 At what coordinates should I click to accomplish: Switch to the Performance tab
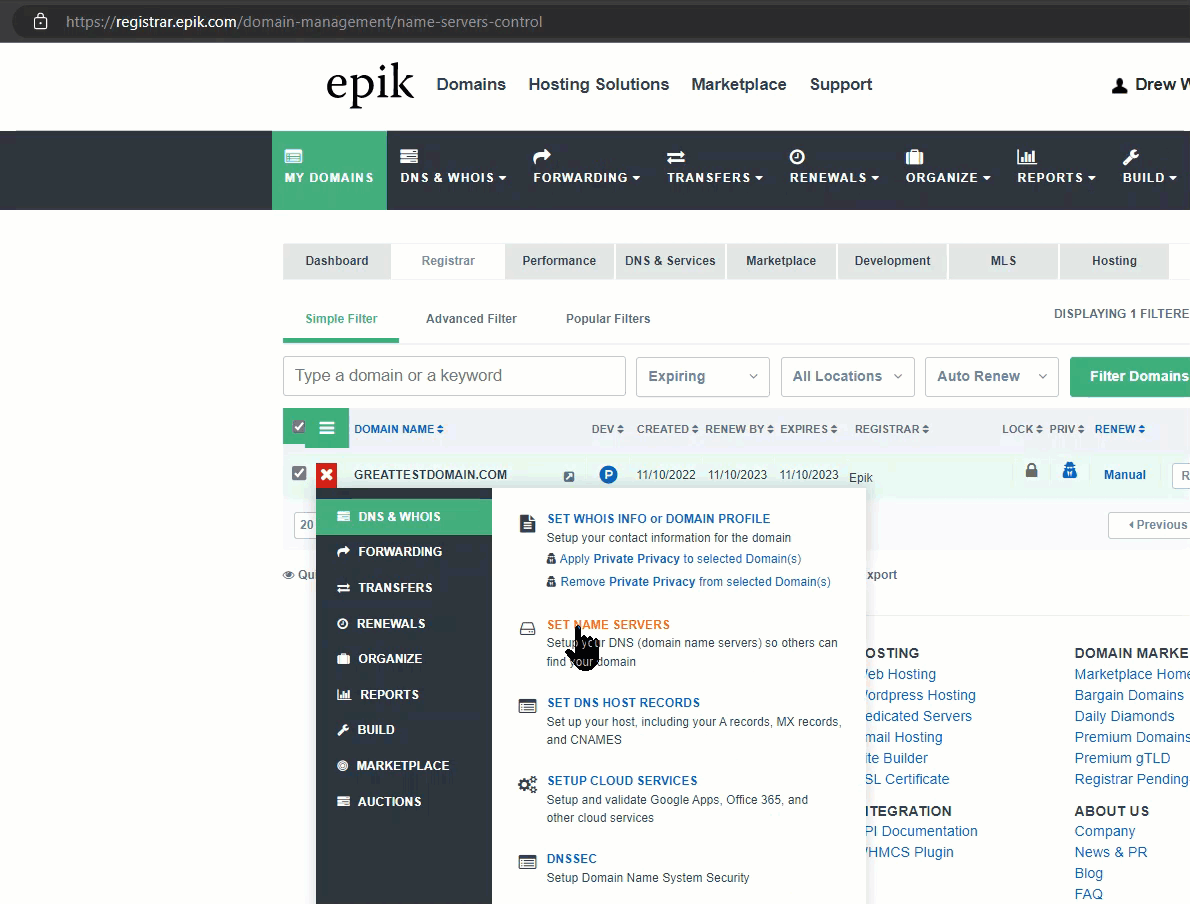coord(559,261)
